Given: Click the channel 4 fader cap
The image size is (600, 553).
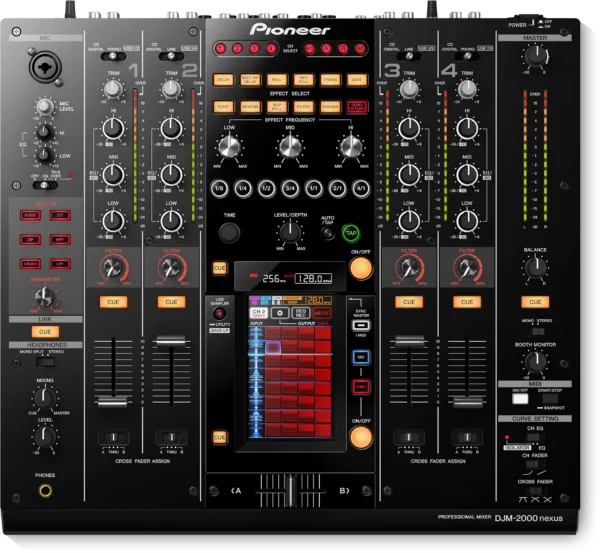Looking at the screenshot, I should [x=468, y=401].
